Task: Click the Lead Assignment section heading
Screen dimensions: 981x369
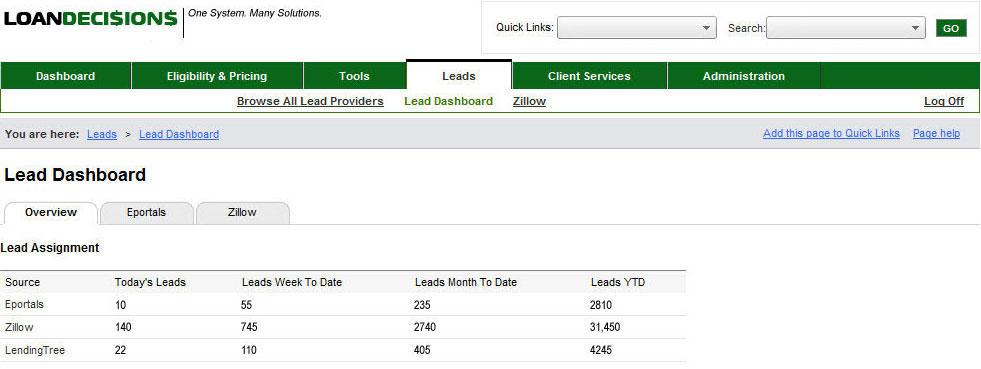Action: [x=50, y=248]
